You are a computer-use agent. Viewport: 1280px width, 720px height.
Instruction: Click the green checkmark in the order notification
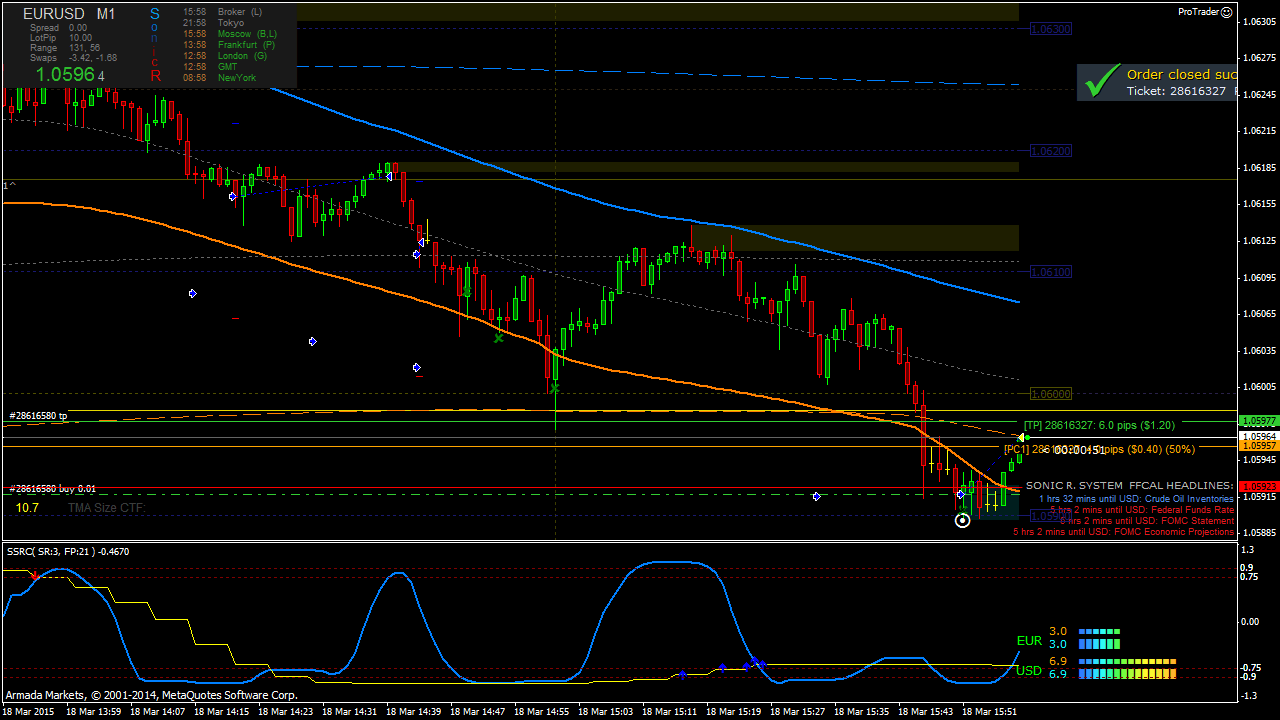(1102, 81)
